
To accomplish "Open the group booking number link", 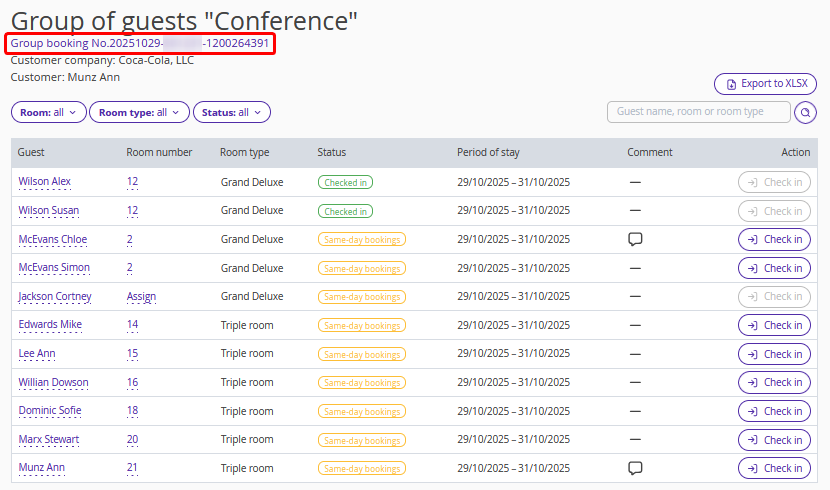I will tap(140, 44).
